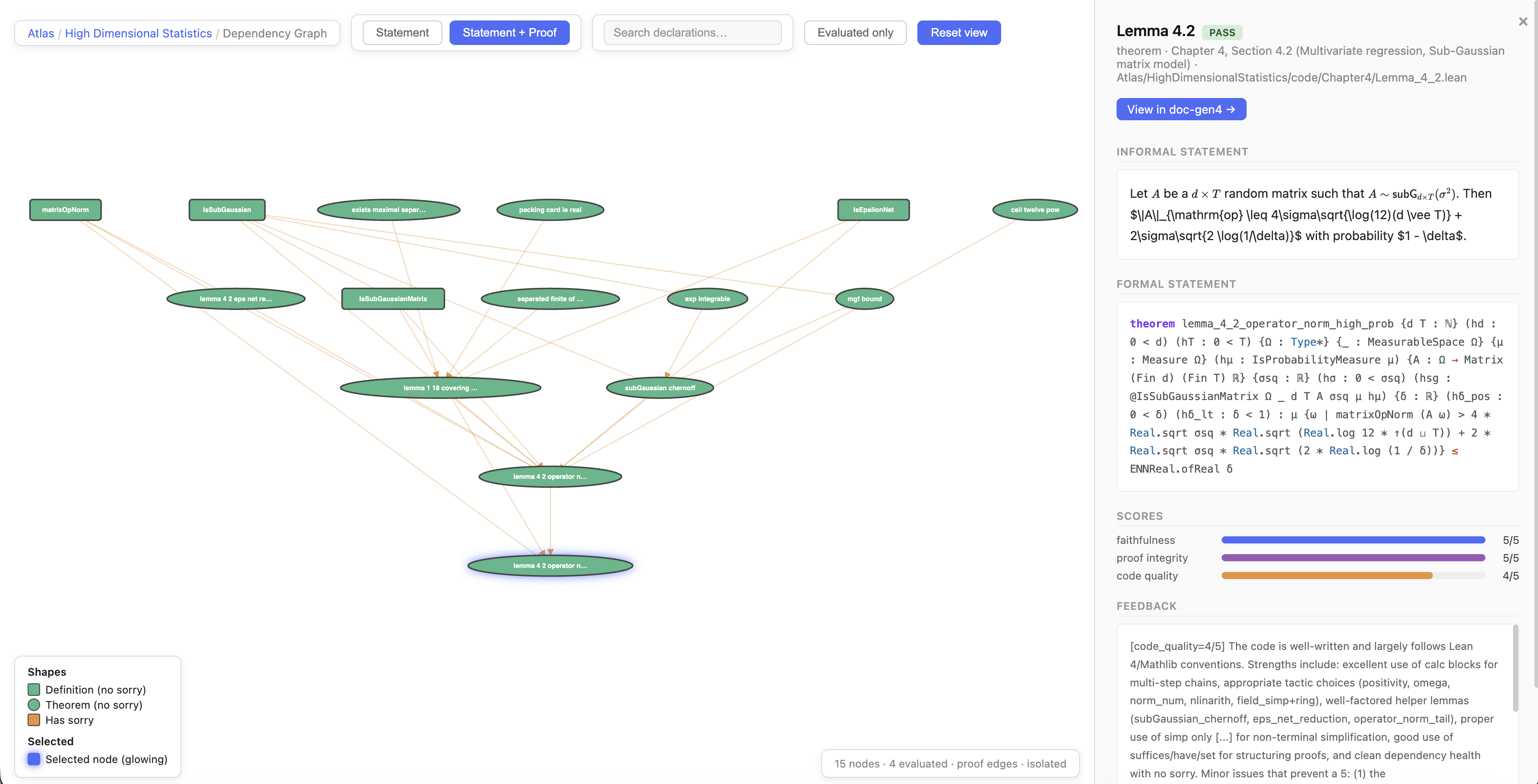Select the lemma 4 2 eps net re... node

pyautogui.click(x=236, y=298)
